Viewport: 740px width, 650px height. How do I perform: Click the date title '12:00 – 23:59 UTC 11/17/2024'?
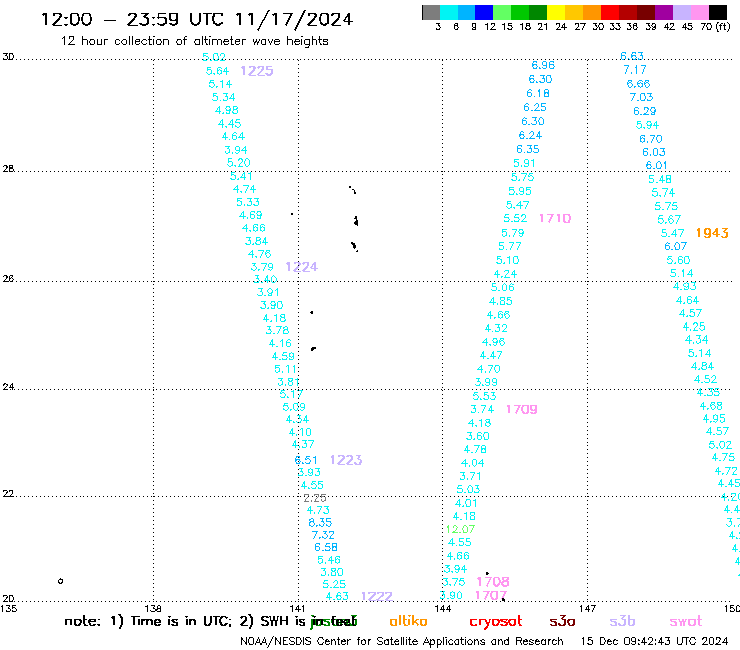coord(197,19)
